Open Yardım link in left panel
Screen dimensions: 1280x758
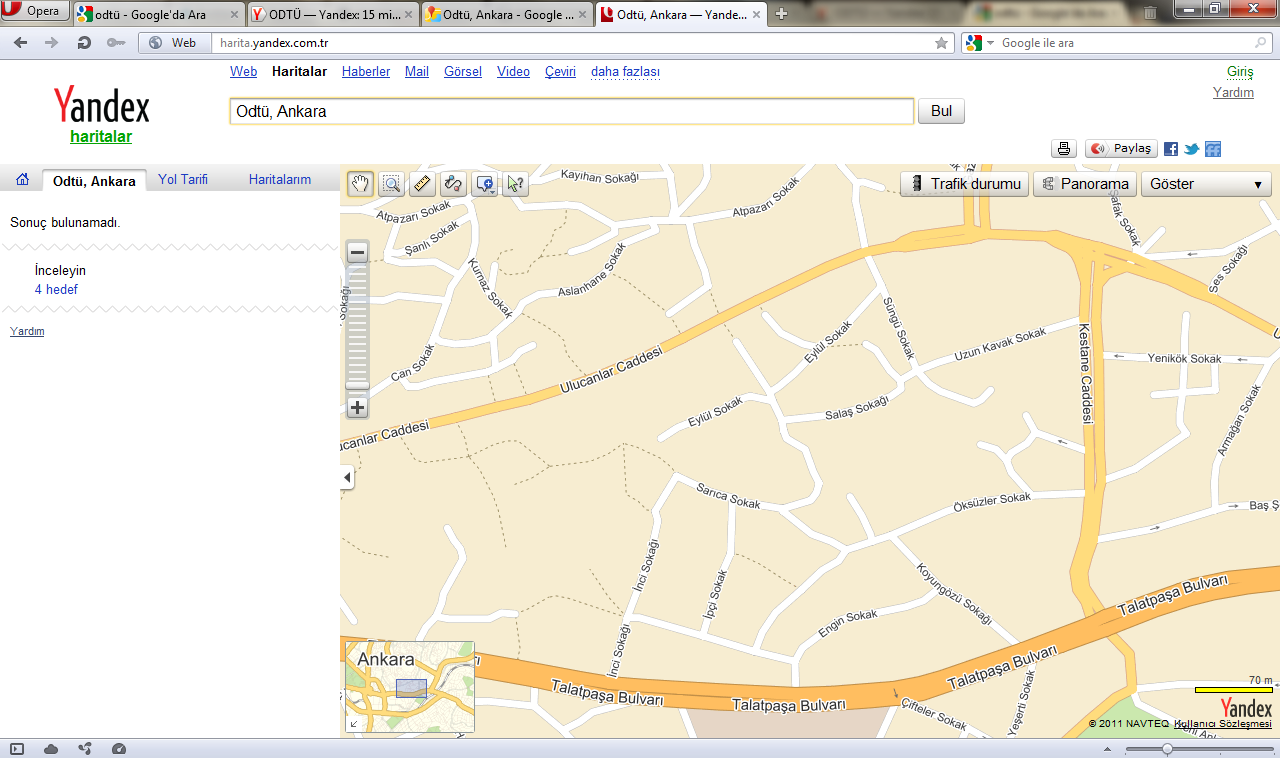click(27, 331)
